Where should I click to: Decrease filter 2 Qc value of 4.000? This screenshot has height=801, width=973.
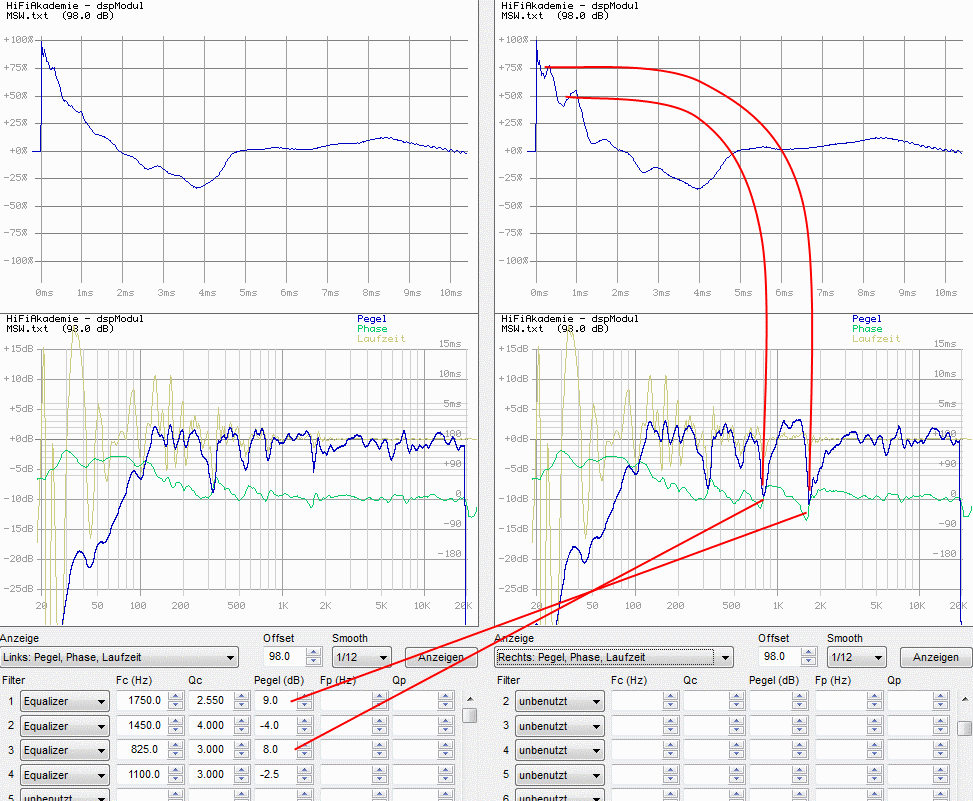240,731
